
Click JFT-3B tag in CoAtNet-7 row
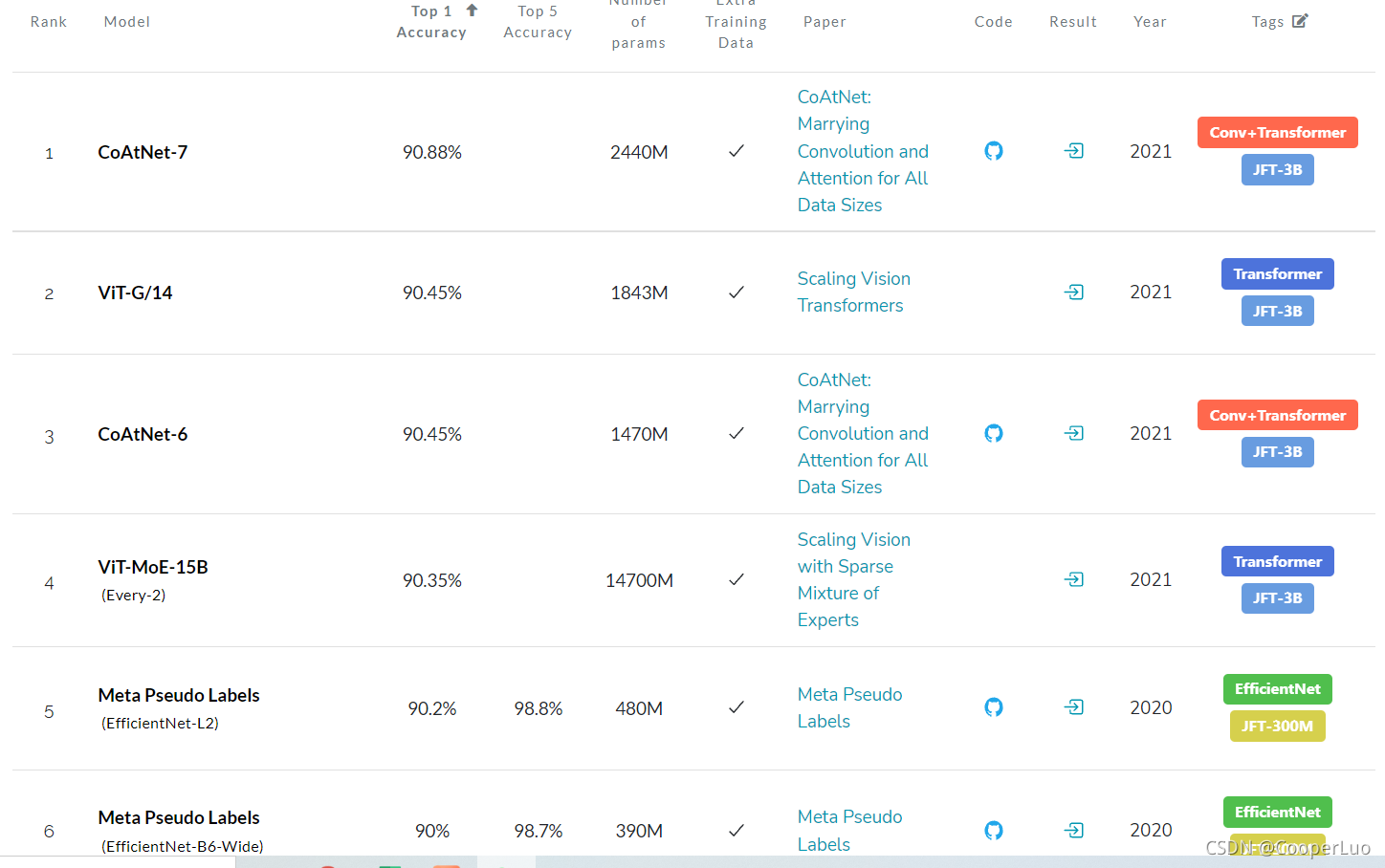pyautogui.click(x=1277, y=169)
